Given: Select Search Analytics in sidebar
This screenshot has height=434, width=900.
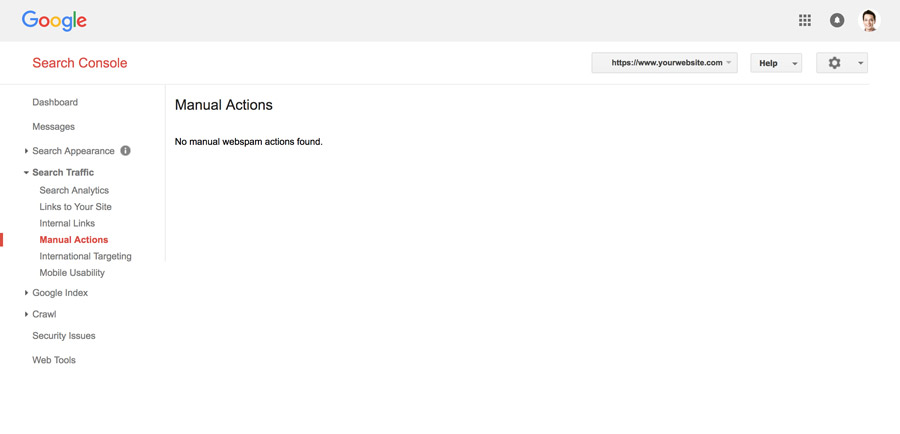Looking at the screenshot, I should click(x=74, y=190).
